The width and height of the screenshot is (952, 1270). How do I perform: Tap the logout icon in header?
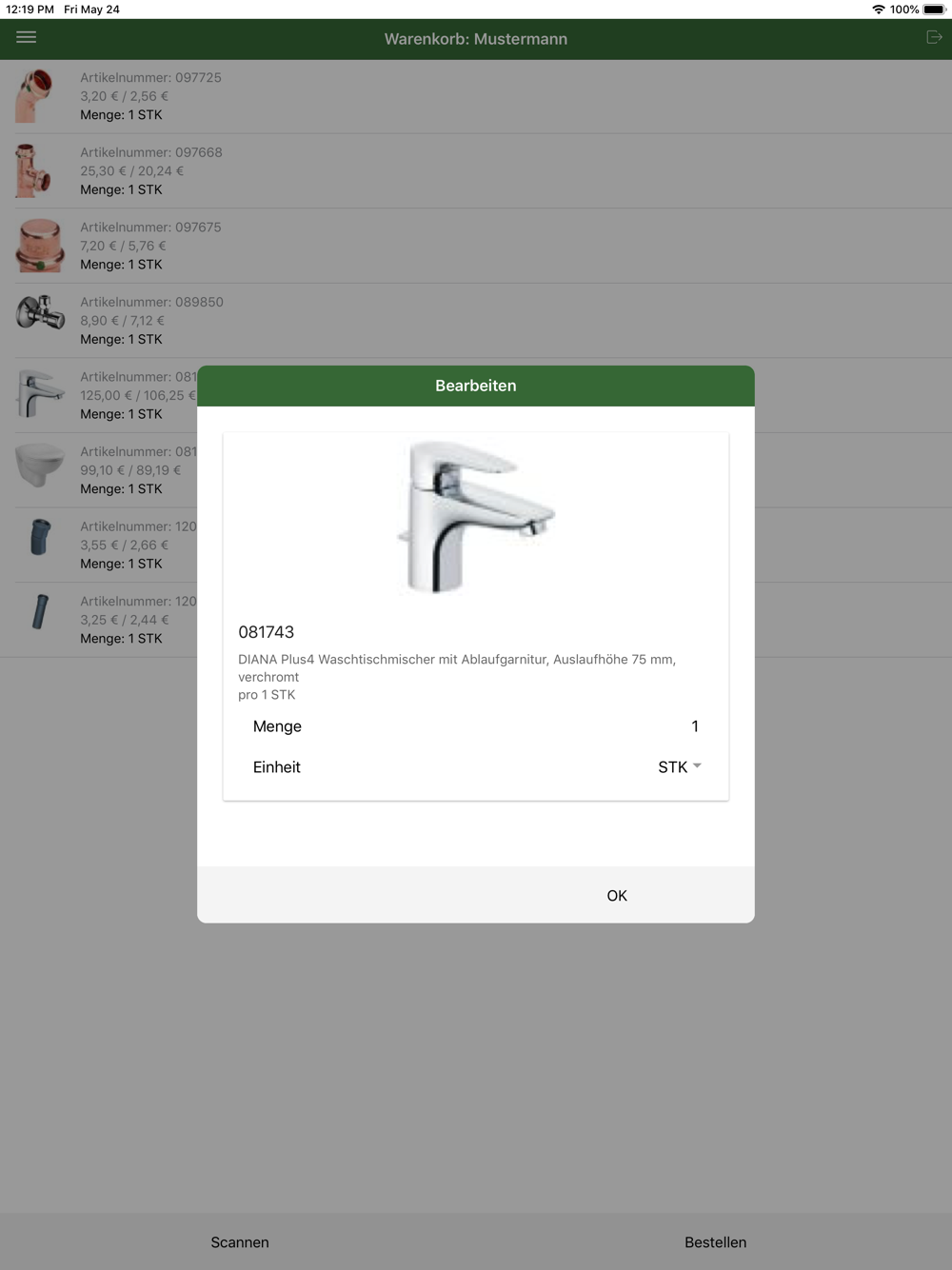(934, 37)
